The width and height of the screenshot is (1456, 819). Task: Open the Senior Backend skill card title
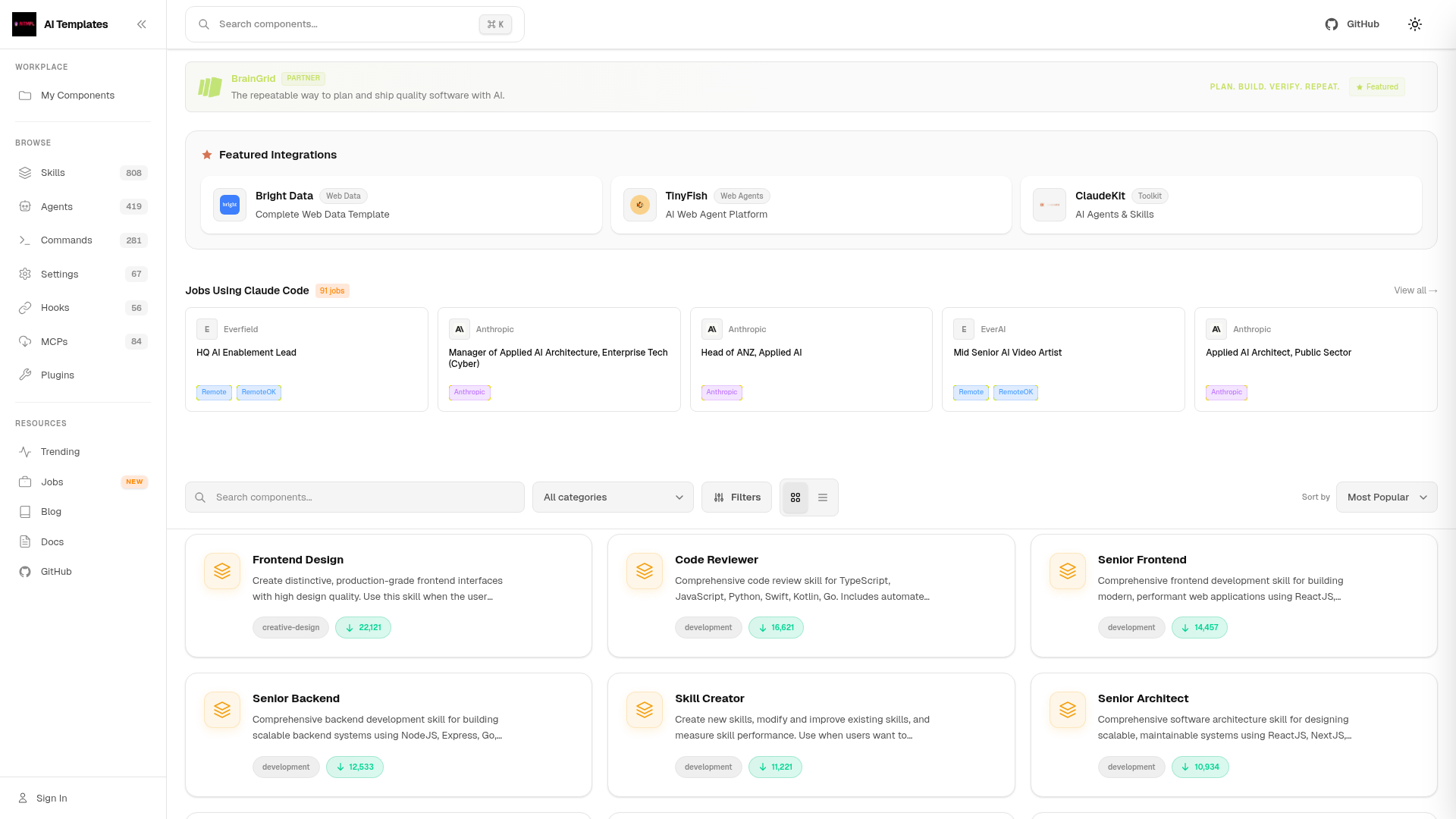(x=296, y=698)
